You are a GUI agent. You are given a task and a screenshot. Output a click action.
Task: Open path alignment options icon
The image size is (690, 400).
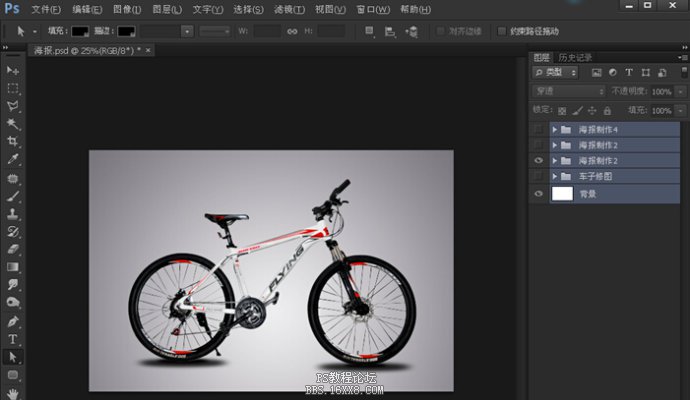pos(390,31)
